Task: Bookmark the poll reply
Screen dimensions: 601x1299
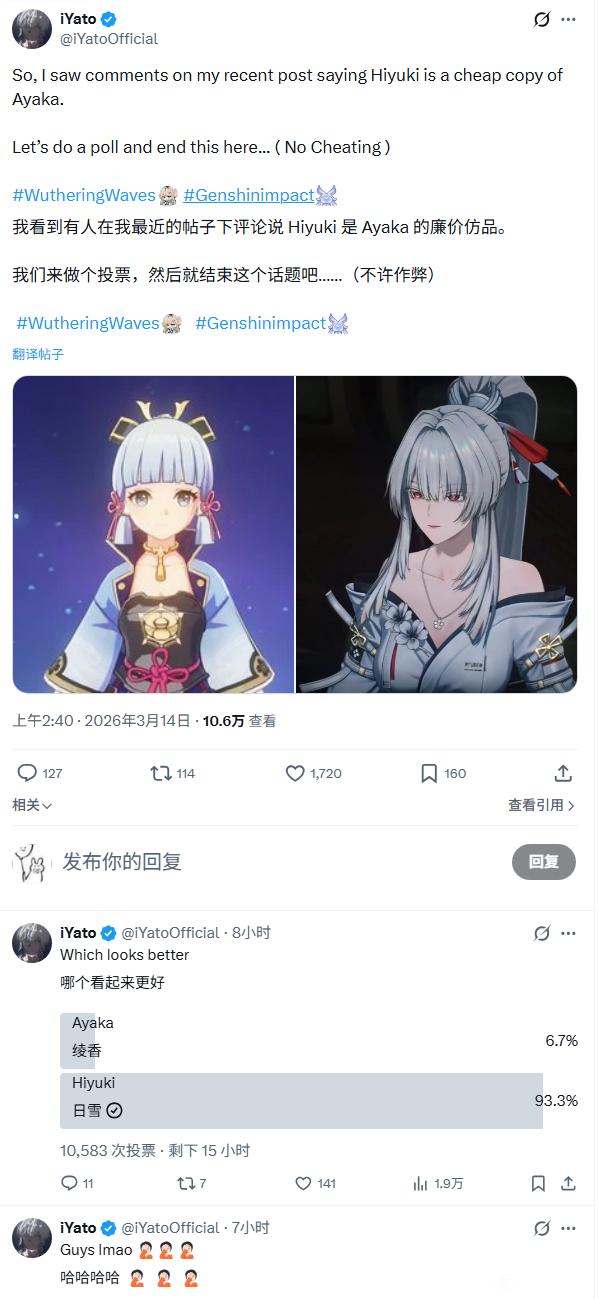Action: [x=538, y=1183]
